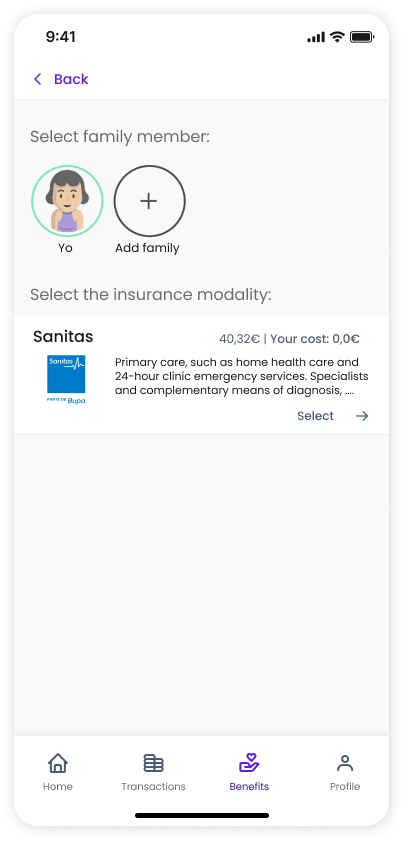
Task: Switch to the Transactions tab label
Action: (154, 787)
